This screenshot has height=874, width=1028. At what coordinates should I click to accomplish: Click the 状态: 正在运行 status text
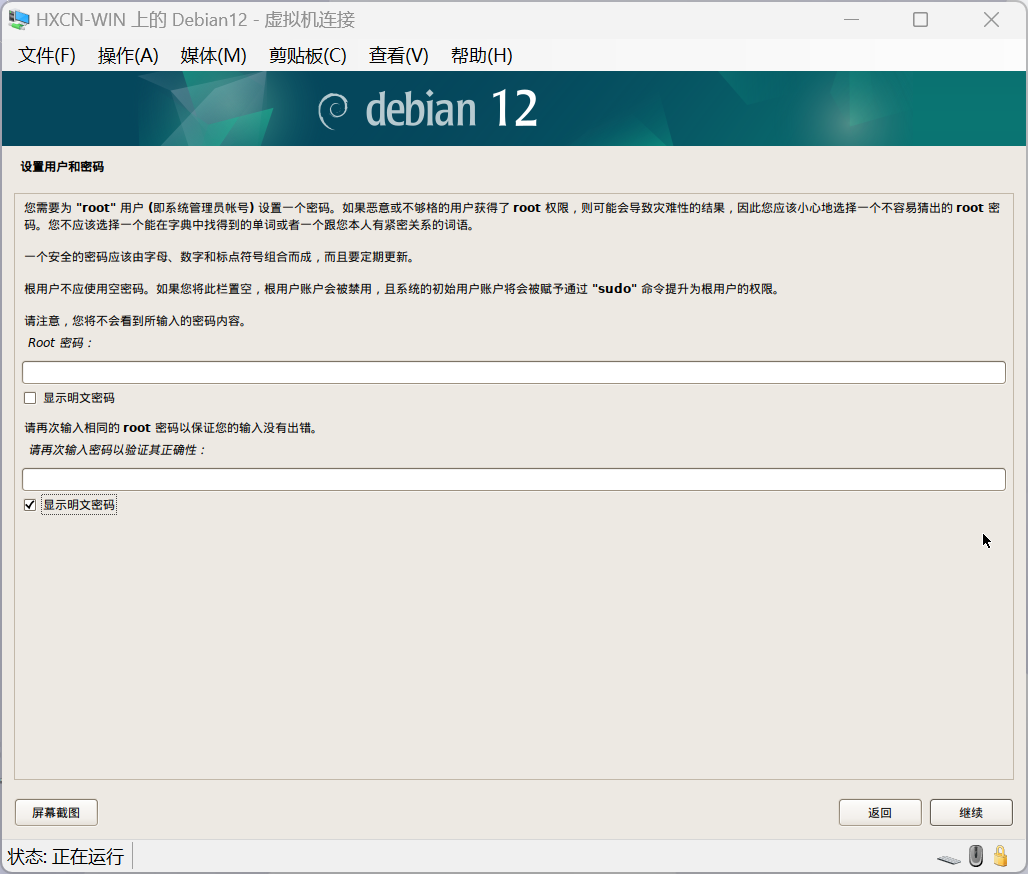pyautogui.click(x=66, y=856)
